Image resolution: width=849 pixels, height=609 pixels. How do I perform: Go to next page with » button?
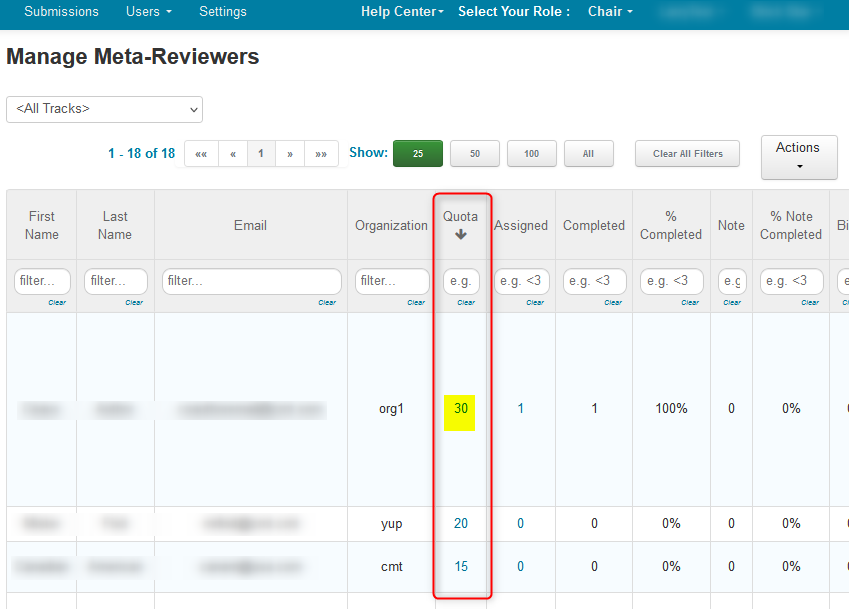coord(290,154)
